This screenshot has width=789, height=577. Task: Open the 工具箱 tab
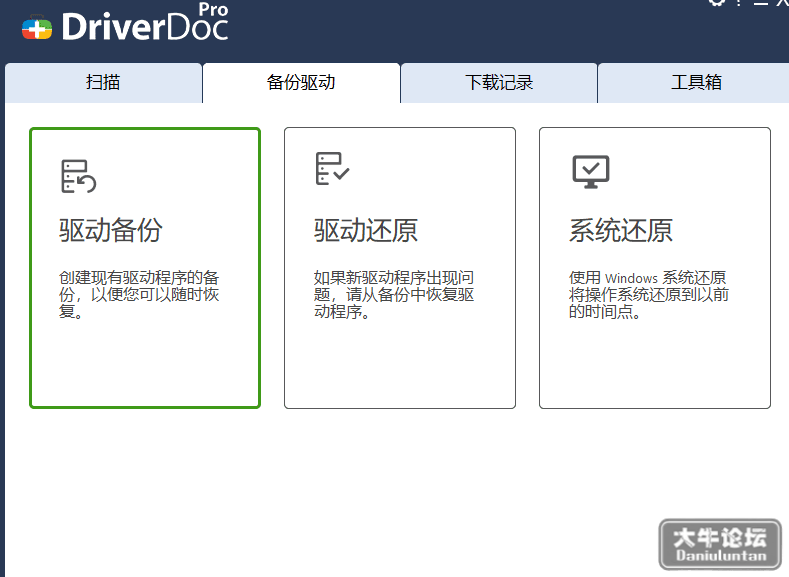pyautogui.click(x=696, y=83)
